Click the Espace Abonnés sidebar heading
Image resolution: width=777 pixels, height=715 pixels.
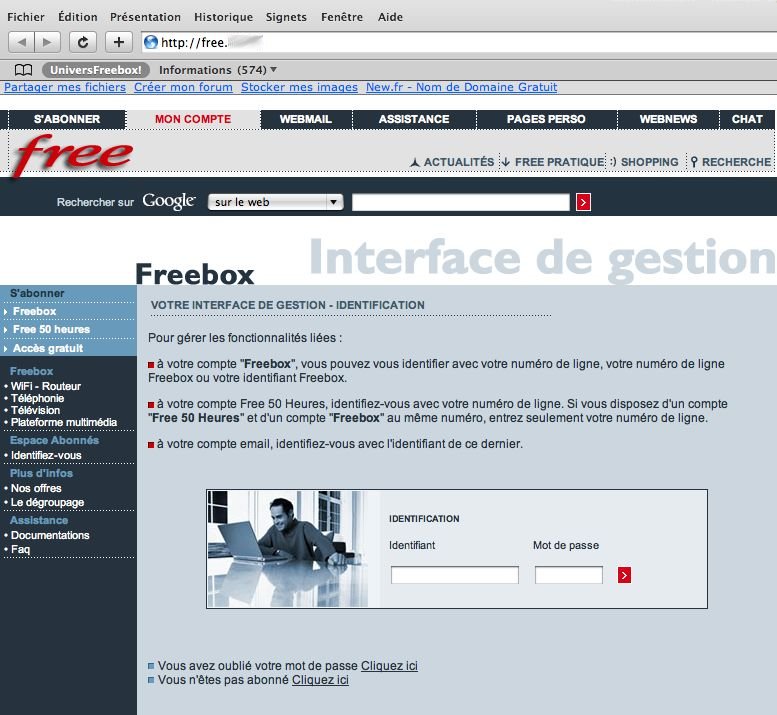click(55, 440)
